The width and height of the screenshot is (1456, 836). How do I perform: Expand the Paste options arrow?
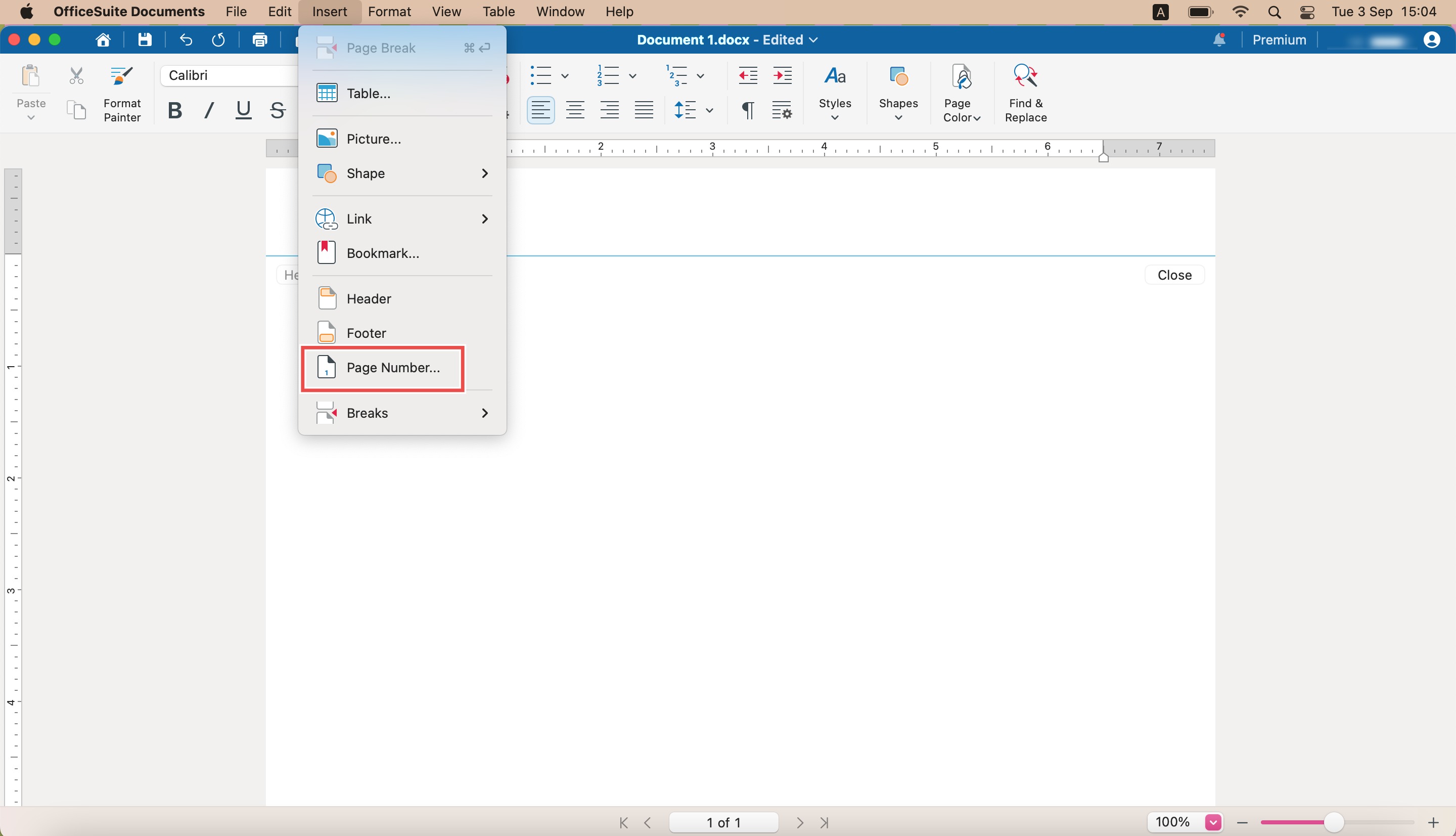31,118
